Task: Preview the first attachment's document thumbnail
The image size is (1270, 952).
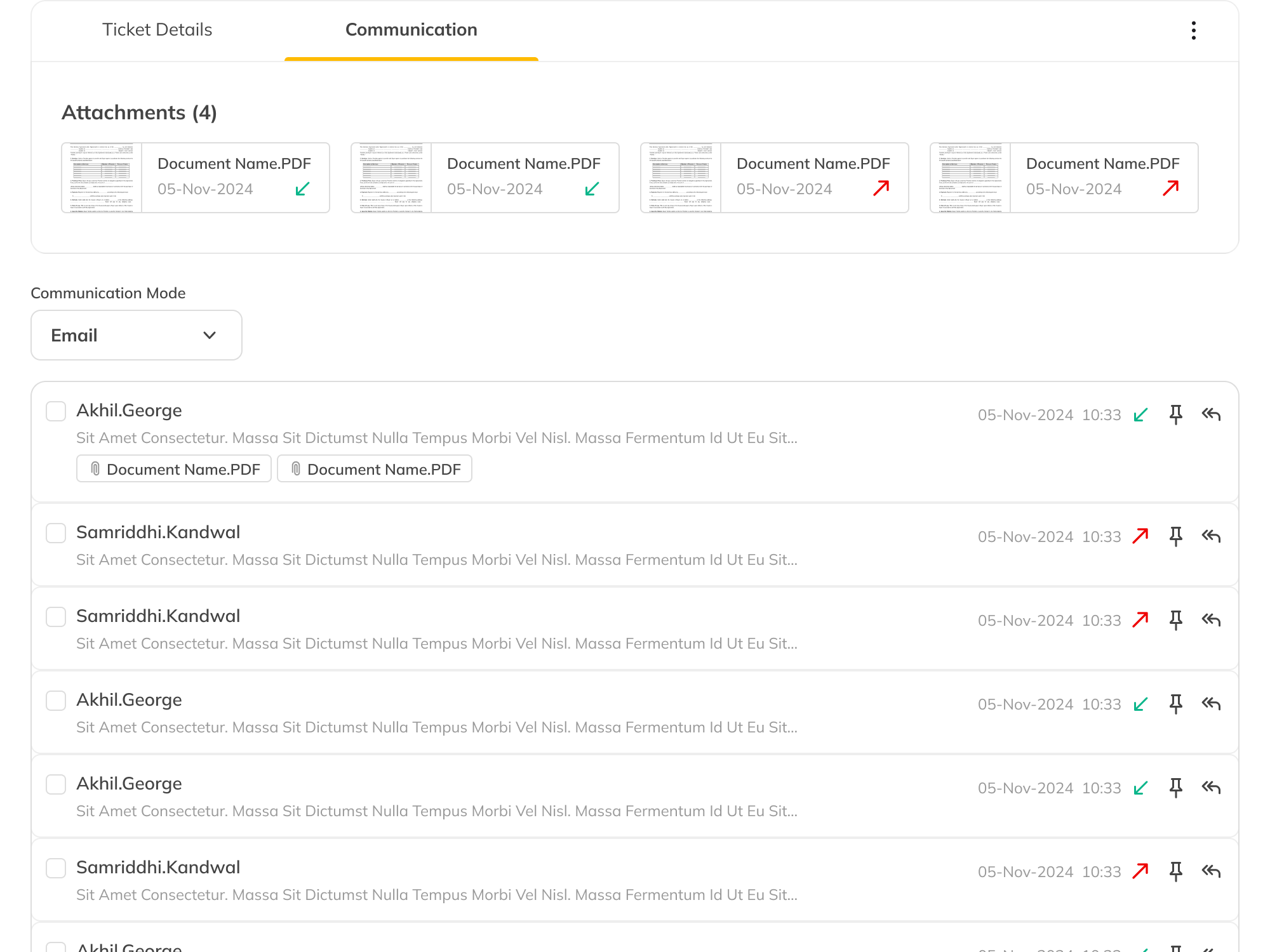Action: pos(102,178)
